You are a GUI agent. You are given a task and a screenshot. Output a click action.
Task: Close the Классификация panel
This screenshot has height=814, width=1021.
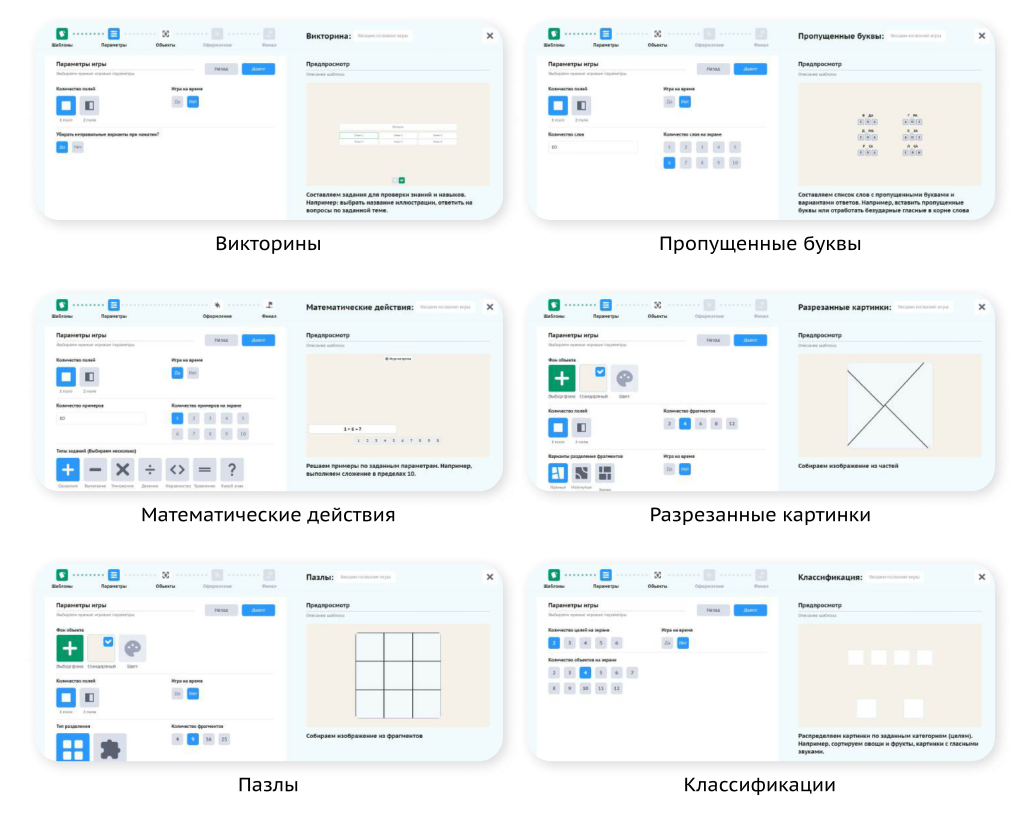click(x=982, y=577)
